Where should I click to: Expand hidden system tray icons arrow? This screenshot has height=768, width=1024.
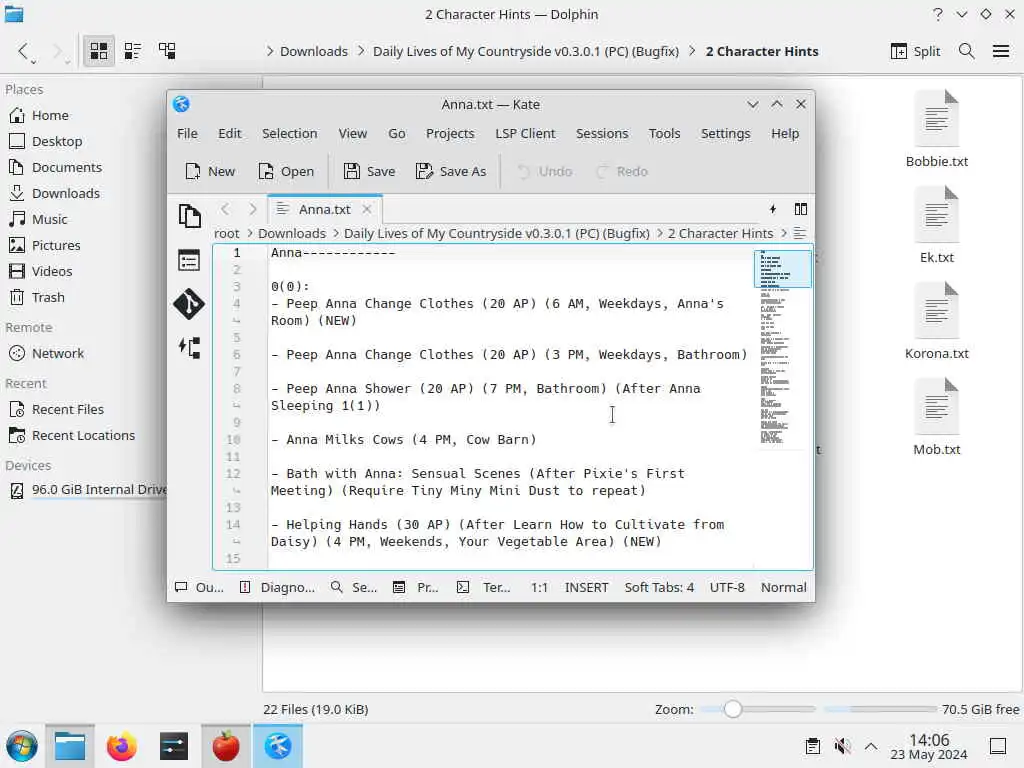click(x=871, y=746)
